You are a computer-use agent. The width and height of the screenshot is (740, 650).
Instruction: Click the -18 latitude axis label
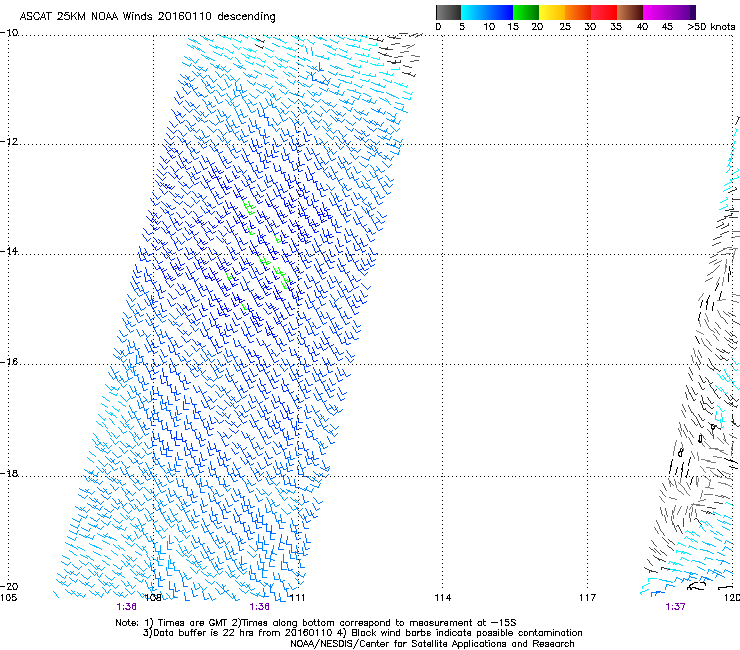9,473
